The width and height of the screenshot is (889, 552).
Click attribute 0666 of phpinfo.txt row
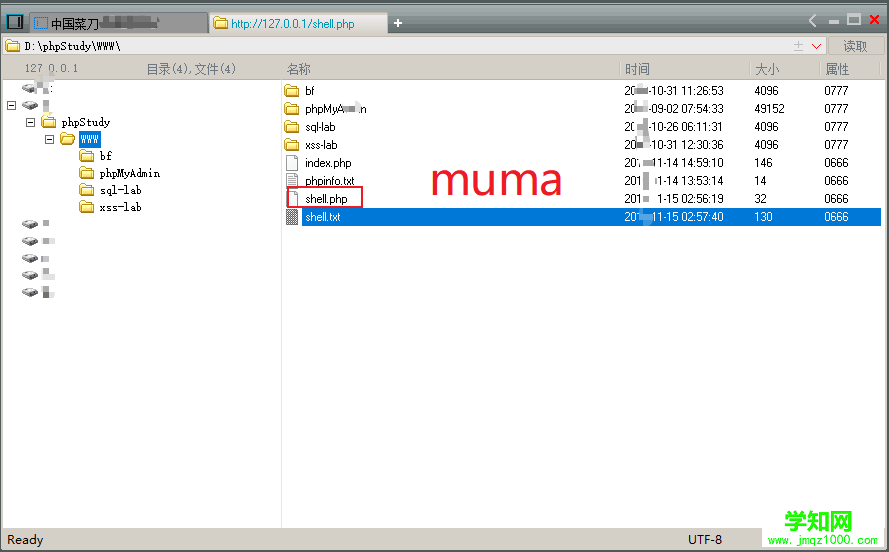(x=836, y=181)
